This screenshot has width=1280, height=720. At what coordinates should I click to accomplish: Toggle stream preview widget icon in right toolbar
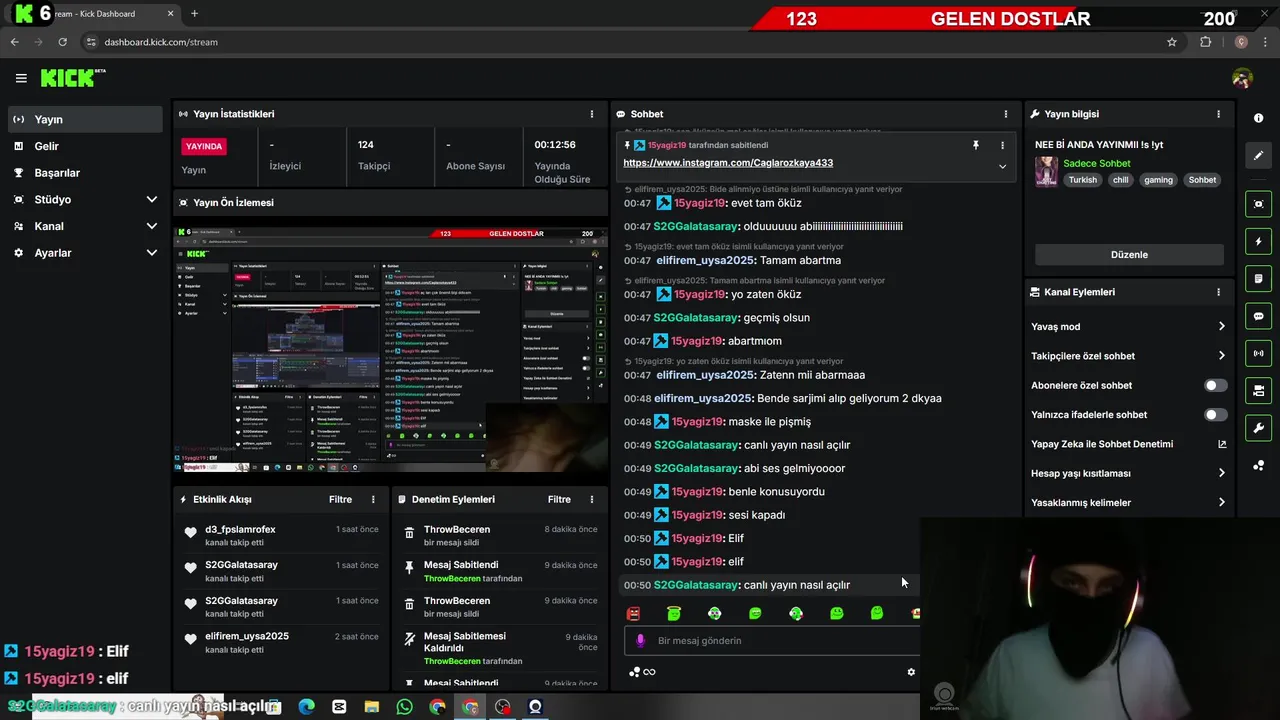1258,204
